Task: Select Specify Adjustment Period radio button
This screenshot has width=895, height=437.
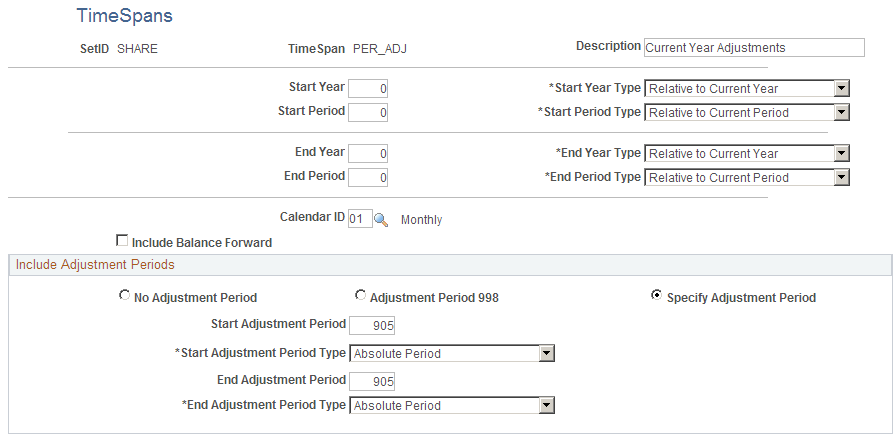Action: (x=656, y=296)
